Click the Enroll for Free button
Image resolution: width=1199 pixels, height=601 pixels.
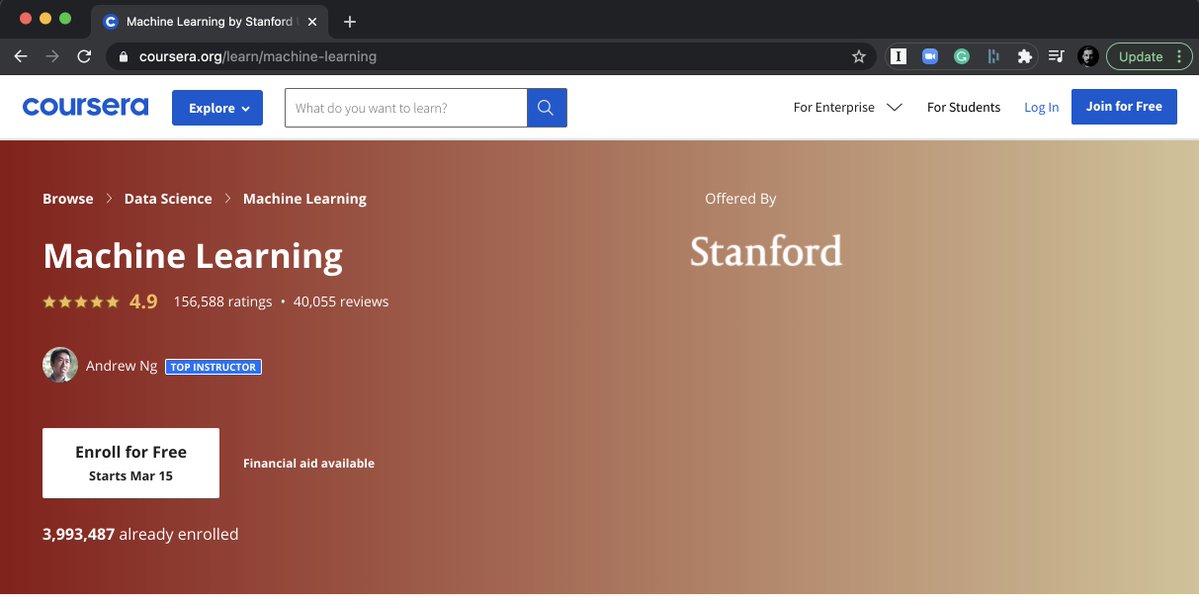pos(130,462)
